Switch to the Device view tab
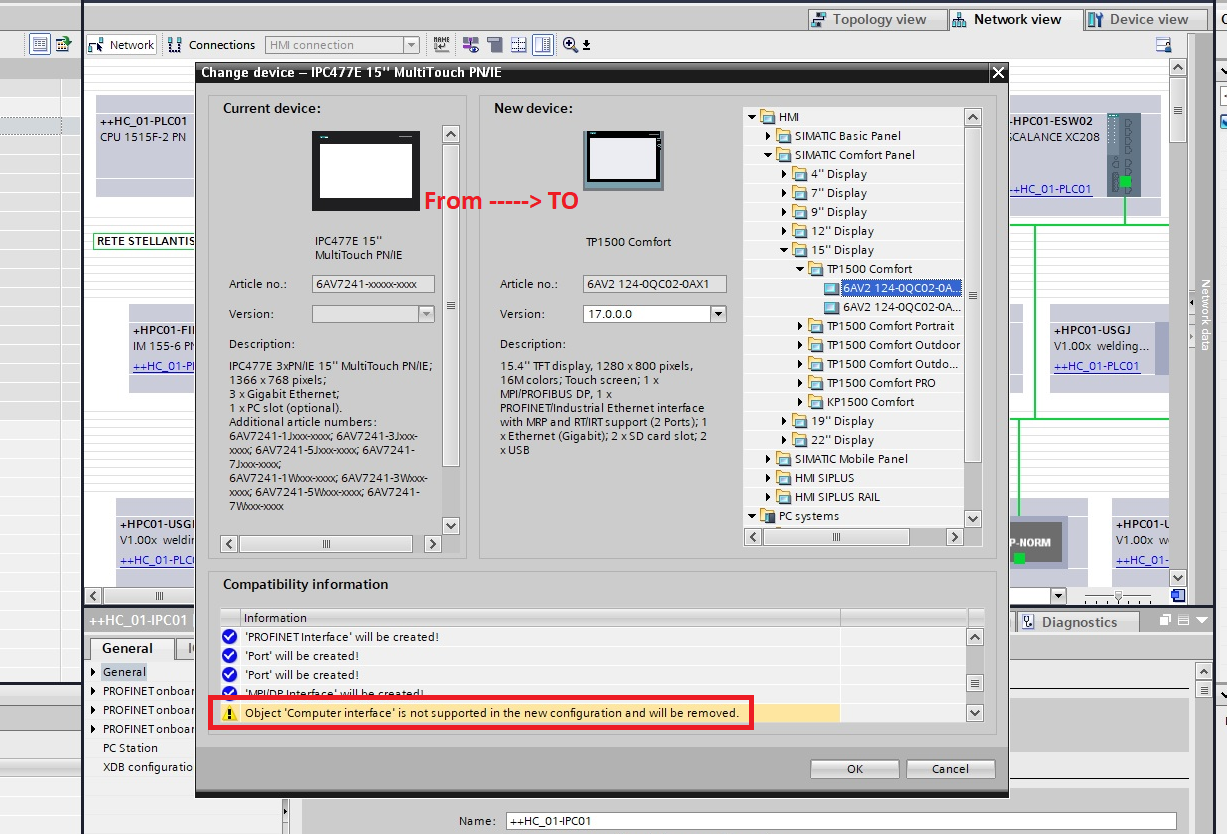The width and height of the screenshot is (1227, 834). click(1138, 19)
